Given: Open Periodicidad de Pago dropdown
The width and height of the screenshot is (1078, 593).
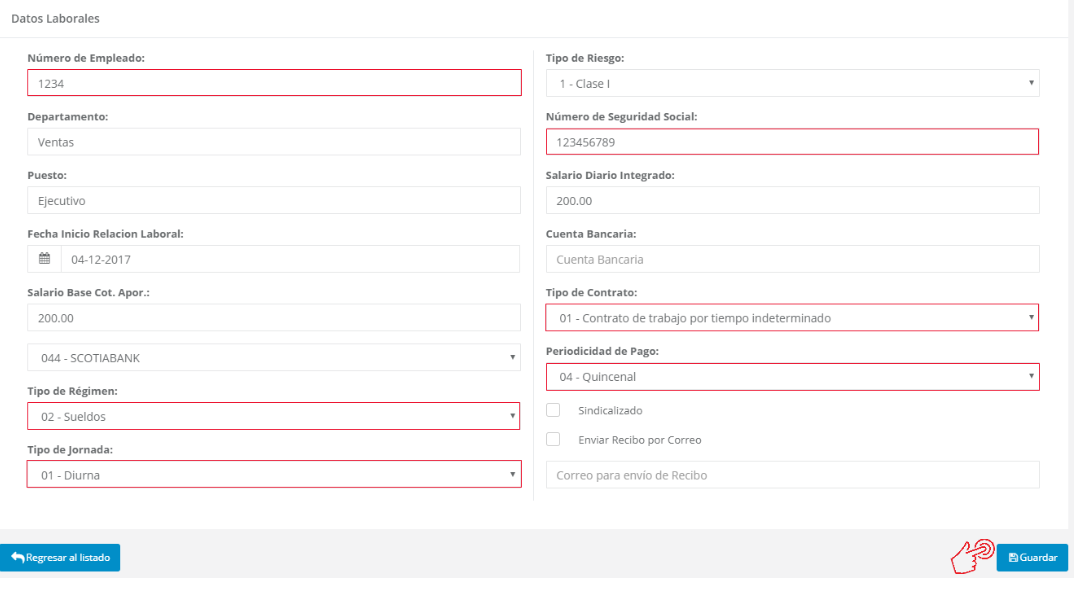Looking at the screenshot, I should coord(792,377).
